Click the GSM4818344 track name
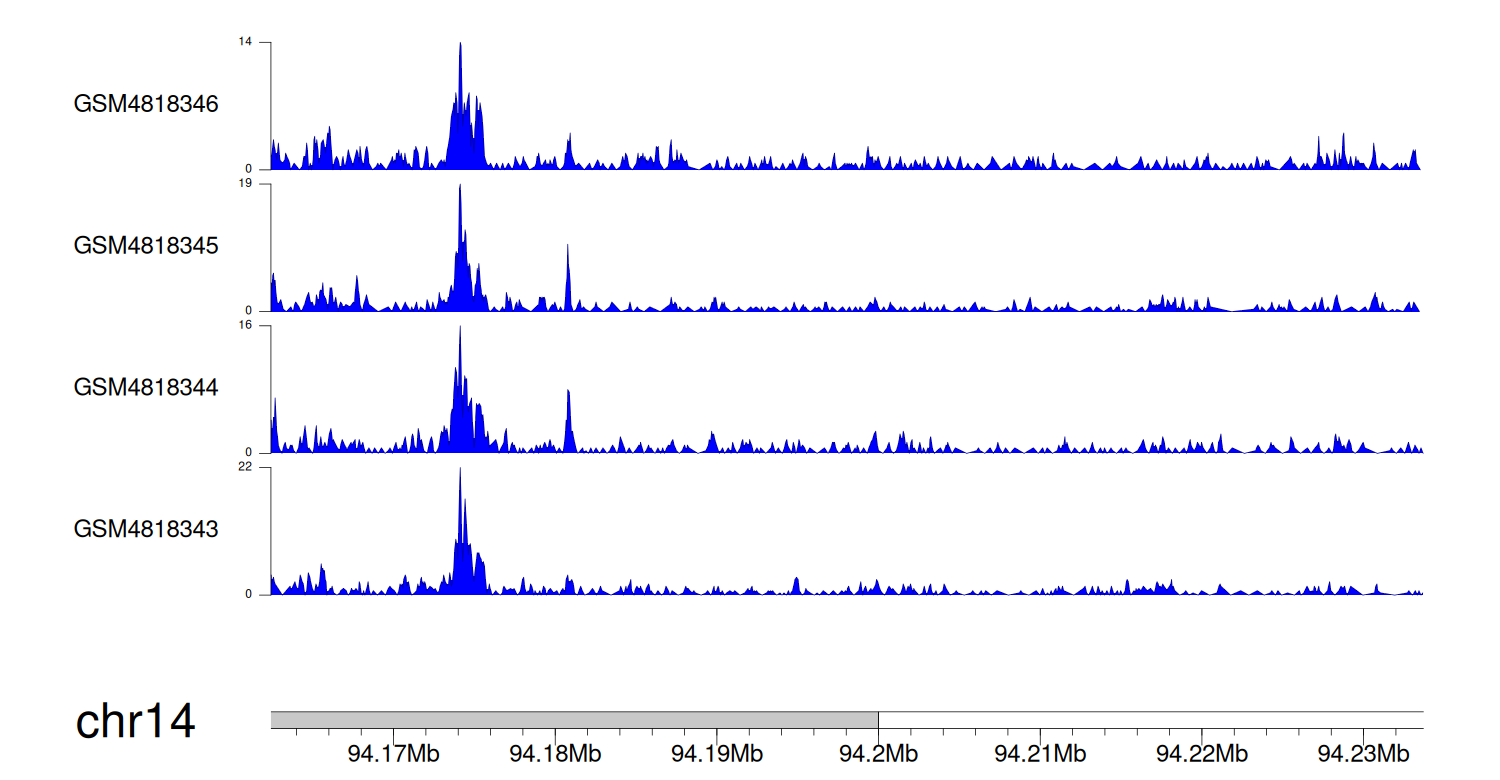 click(146, 387)
